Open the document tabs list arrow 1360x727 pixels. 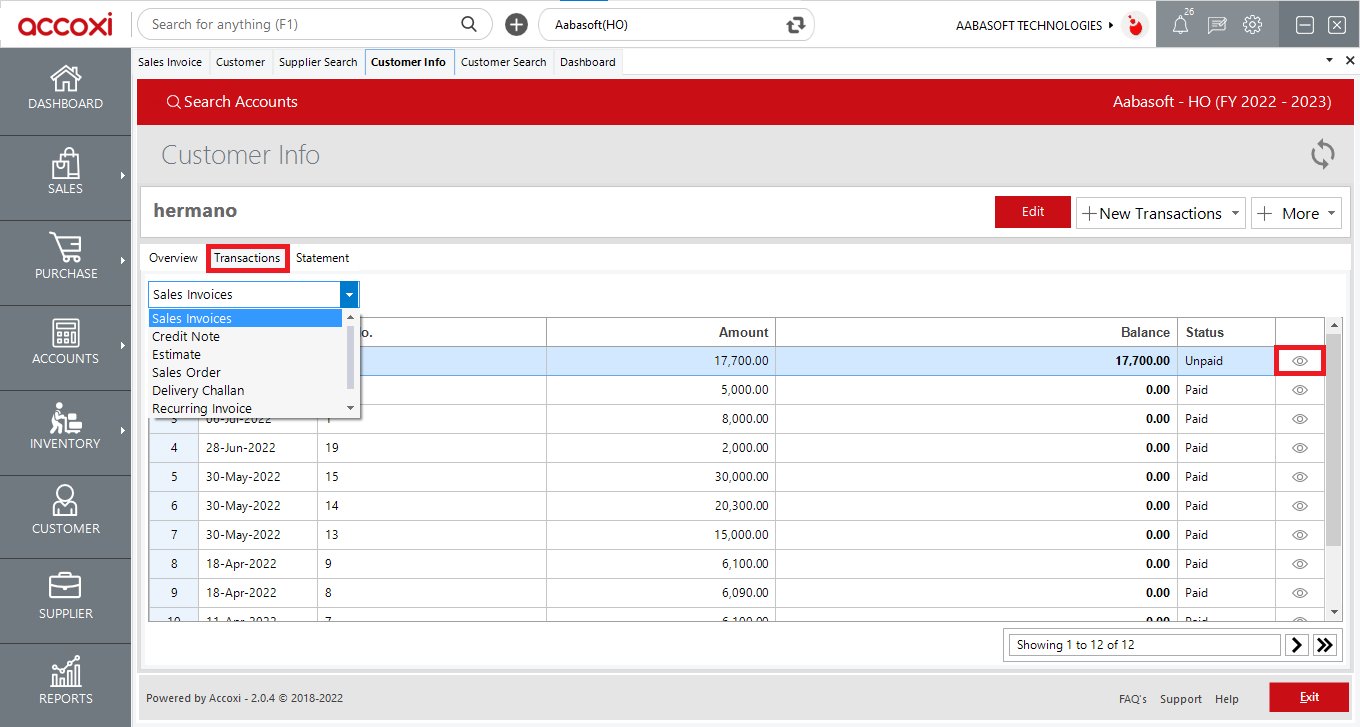[1330, 61]
